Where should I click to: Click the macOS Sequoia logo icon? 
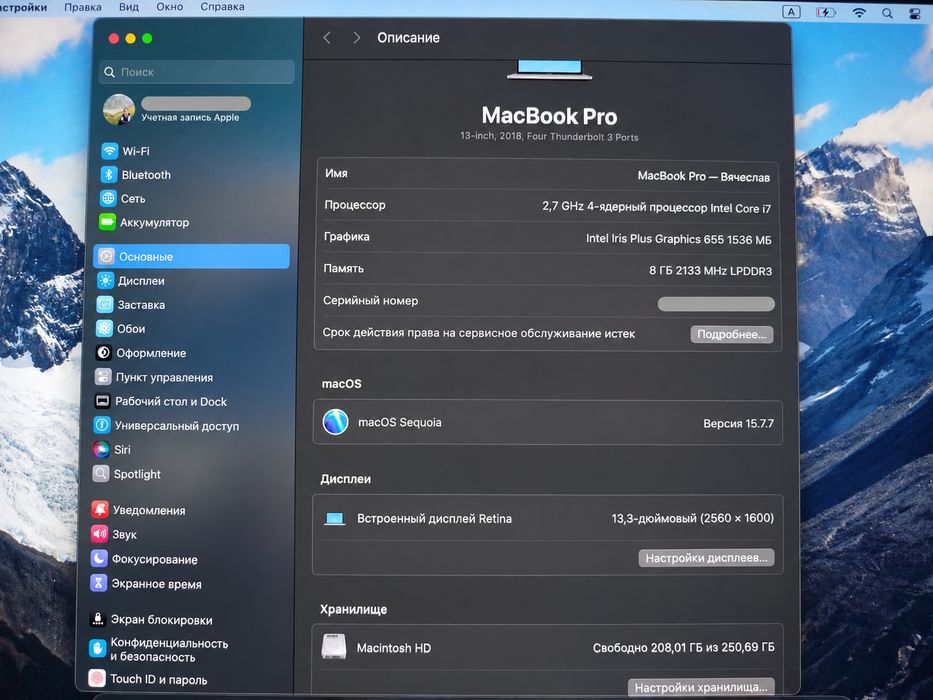(335, 422)
